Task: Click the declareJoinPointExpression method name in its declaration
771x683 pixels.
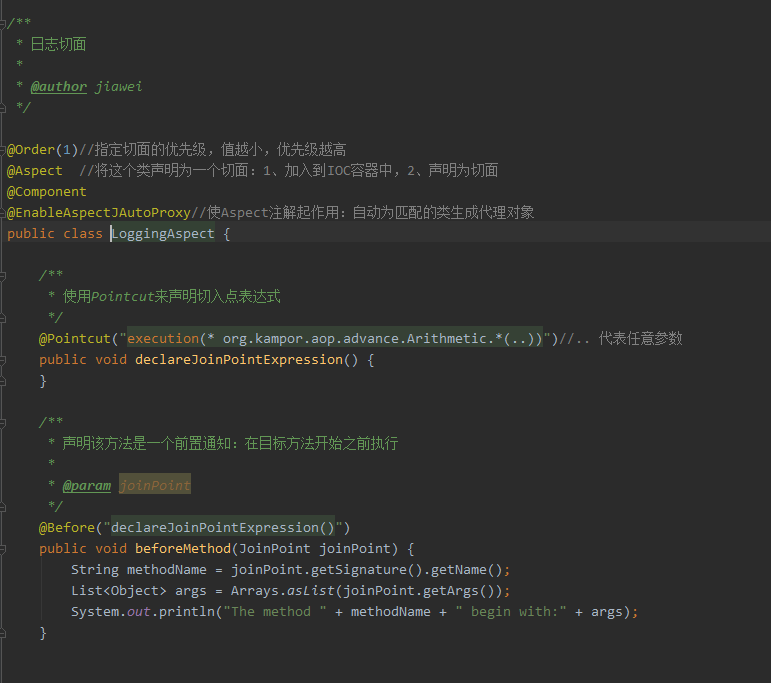Action: (239, 359)
